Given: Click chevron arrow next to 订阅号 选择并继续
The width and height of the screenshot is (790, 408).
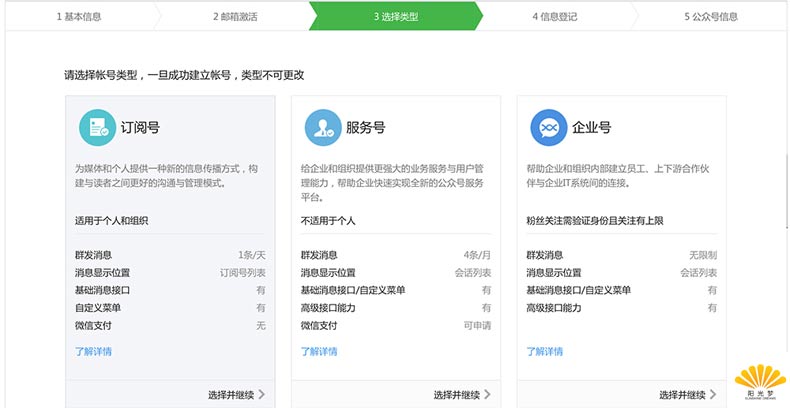Looking at the screenshot, I should coord(261,394).
